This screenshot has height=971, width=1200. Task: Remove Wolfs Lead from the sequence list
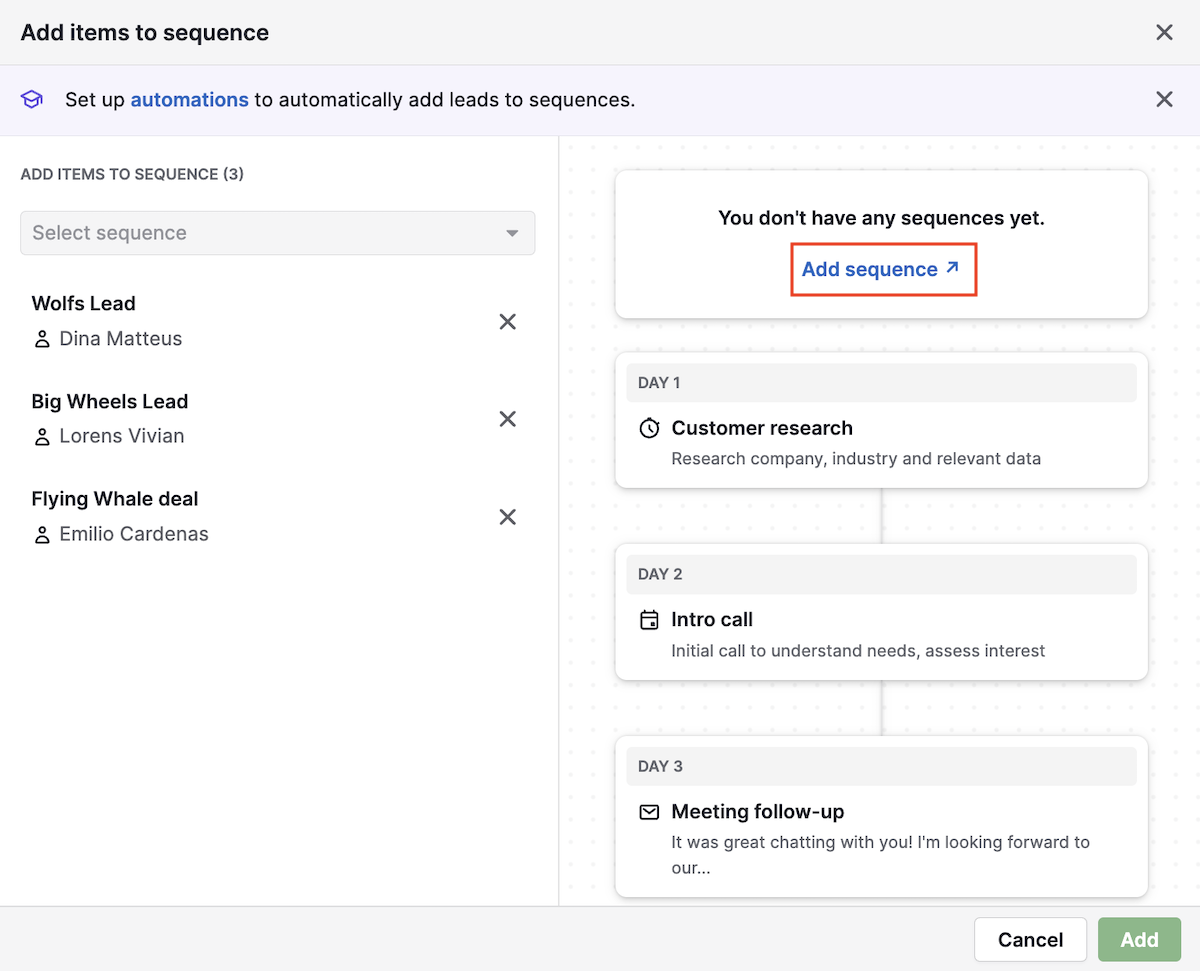coord(507,321)
